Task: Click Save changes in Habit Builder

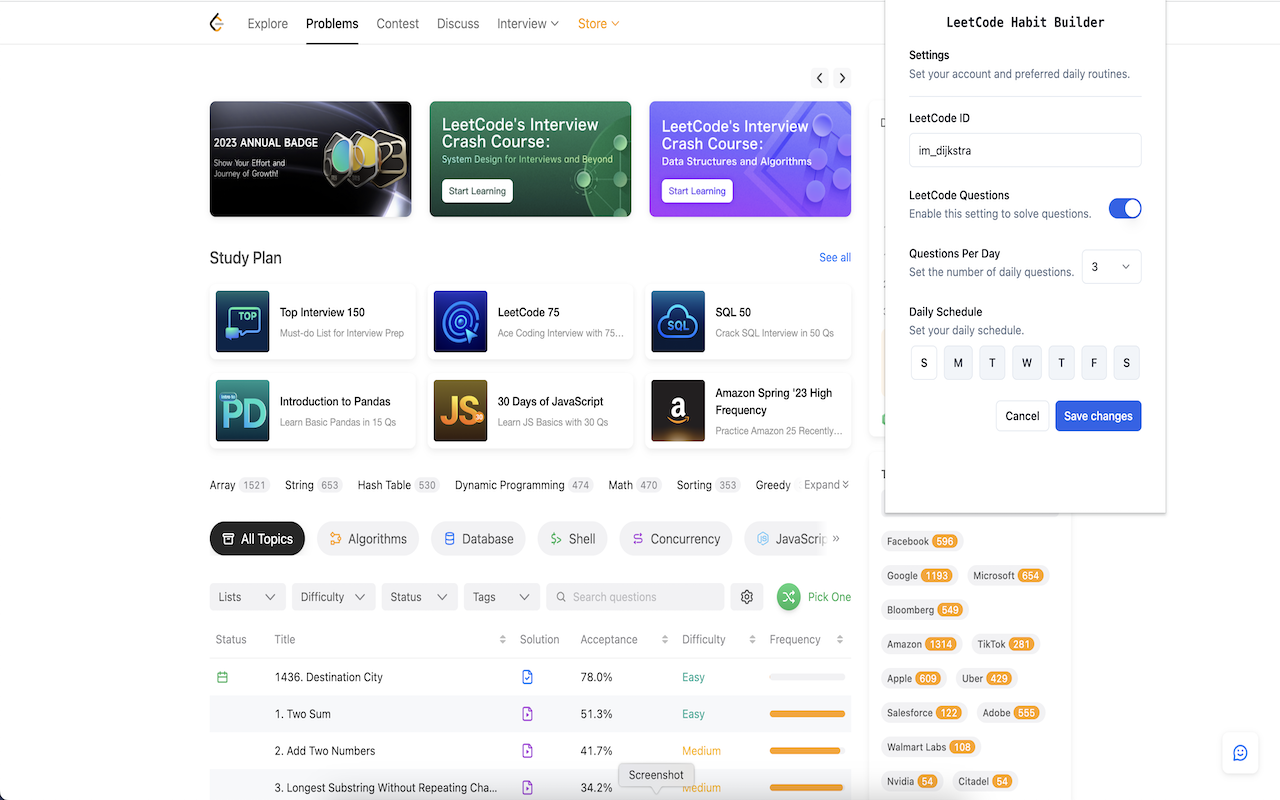Action: tap(1098, 415)
